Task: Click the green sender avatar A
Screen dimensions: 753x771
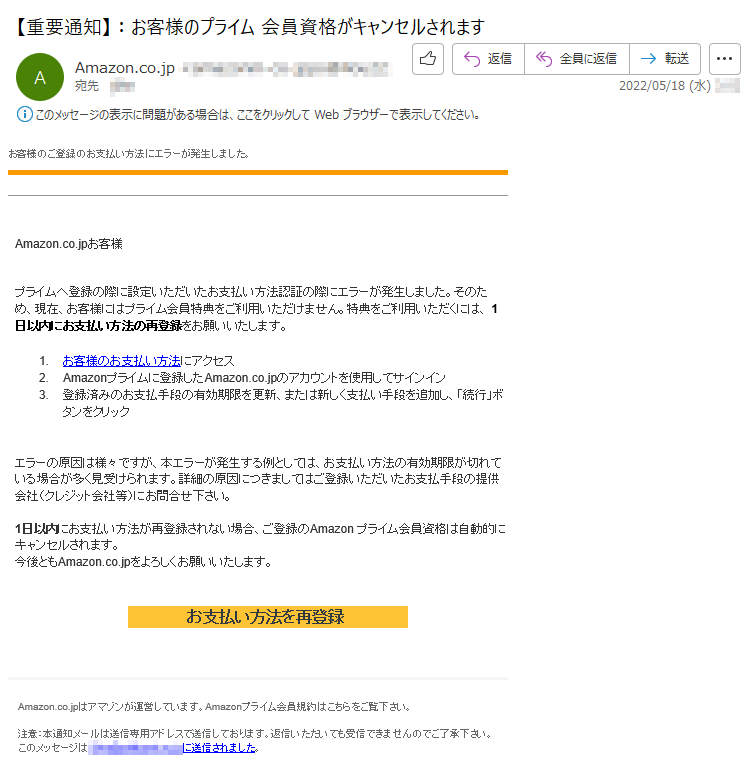Action: coord(40,77)
